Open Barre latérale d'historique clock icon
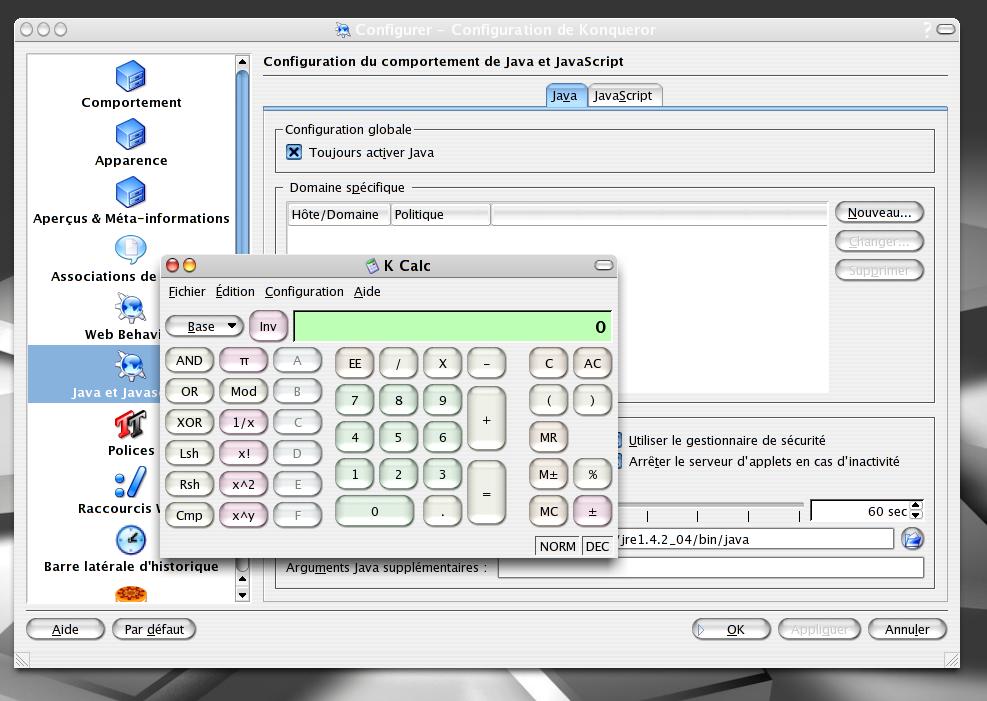 click(131, 540)
